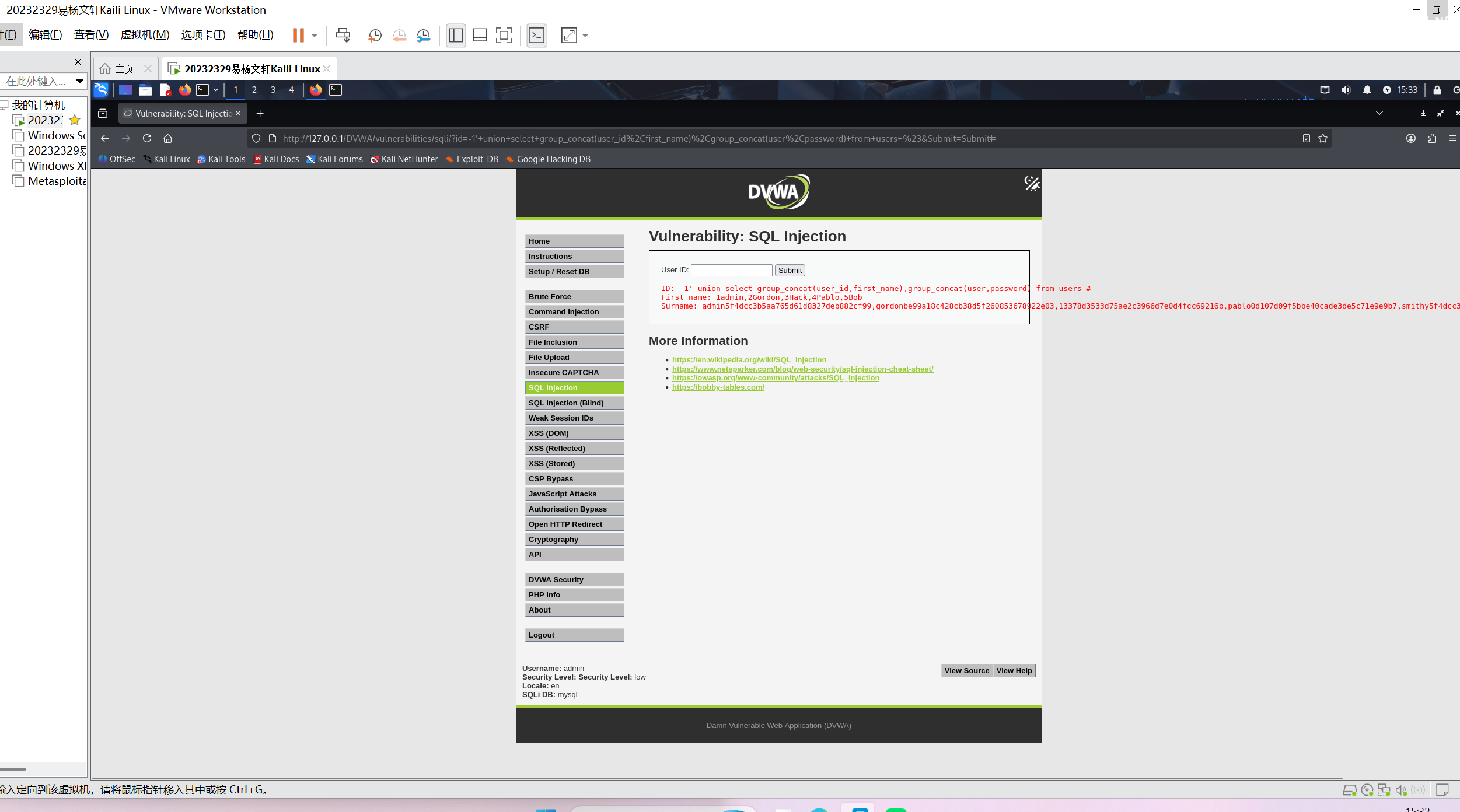Bookmark page with star icon
Image resolution: width=1460 pixels, height=812 pixels.
click(x=1323, y=138)
